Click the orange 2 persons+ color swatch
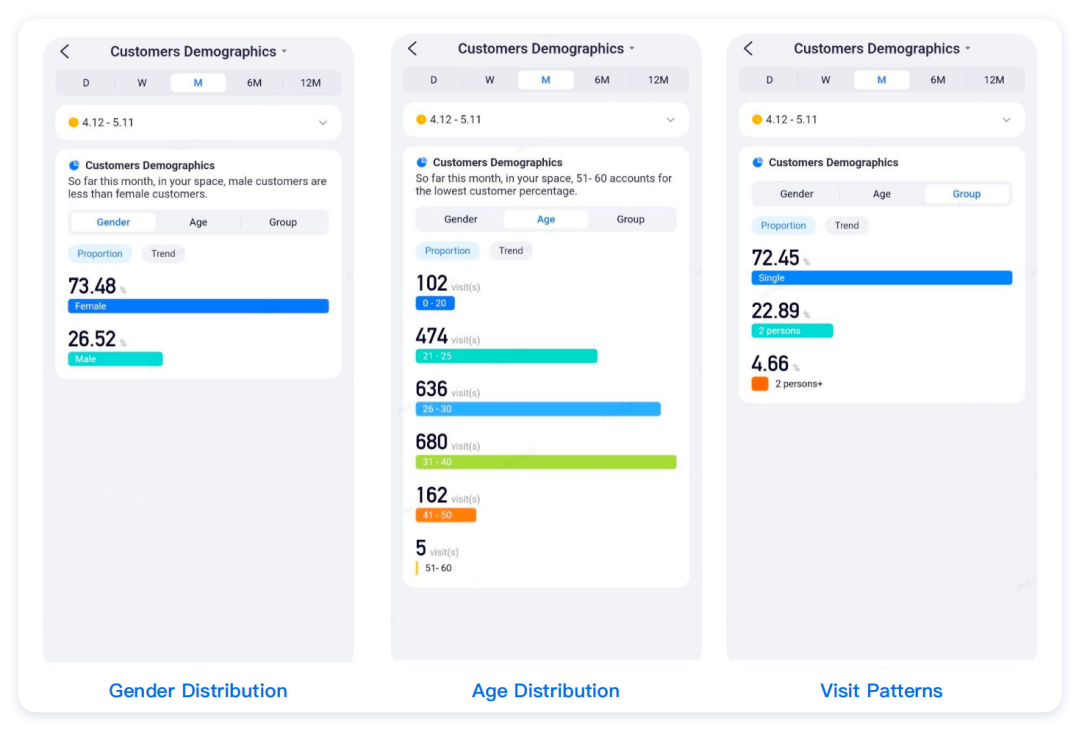 point(760,384)
